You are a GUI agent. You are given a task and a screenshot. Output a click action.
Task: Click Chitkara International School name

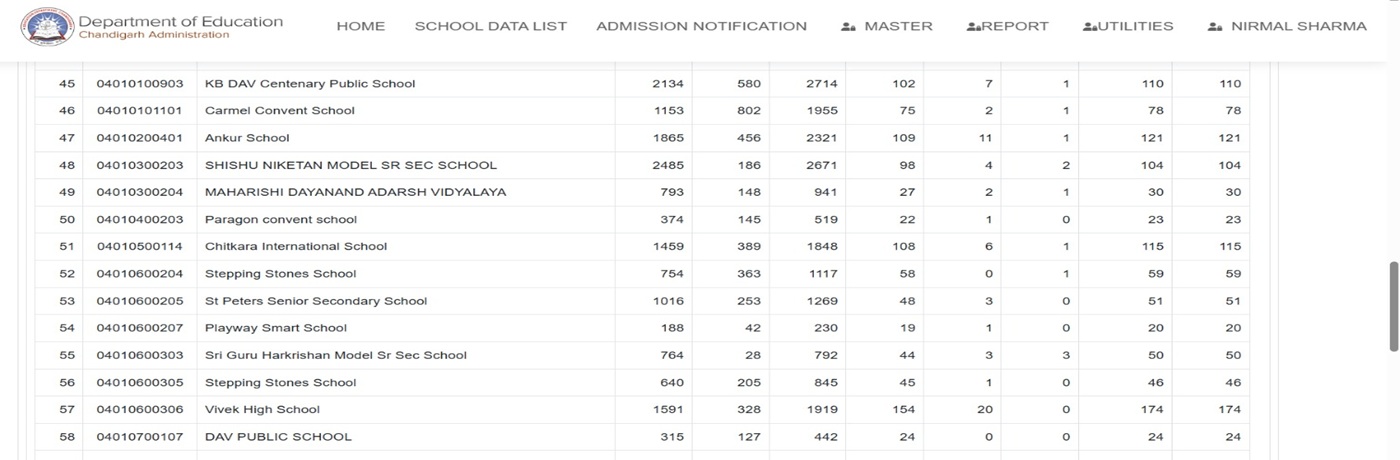295,246
